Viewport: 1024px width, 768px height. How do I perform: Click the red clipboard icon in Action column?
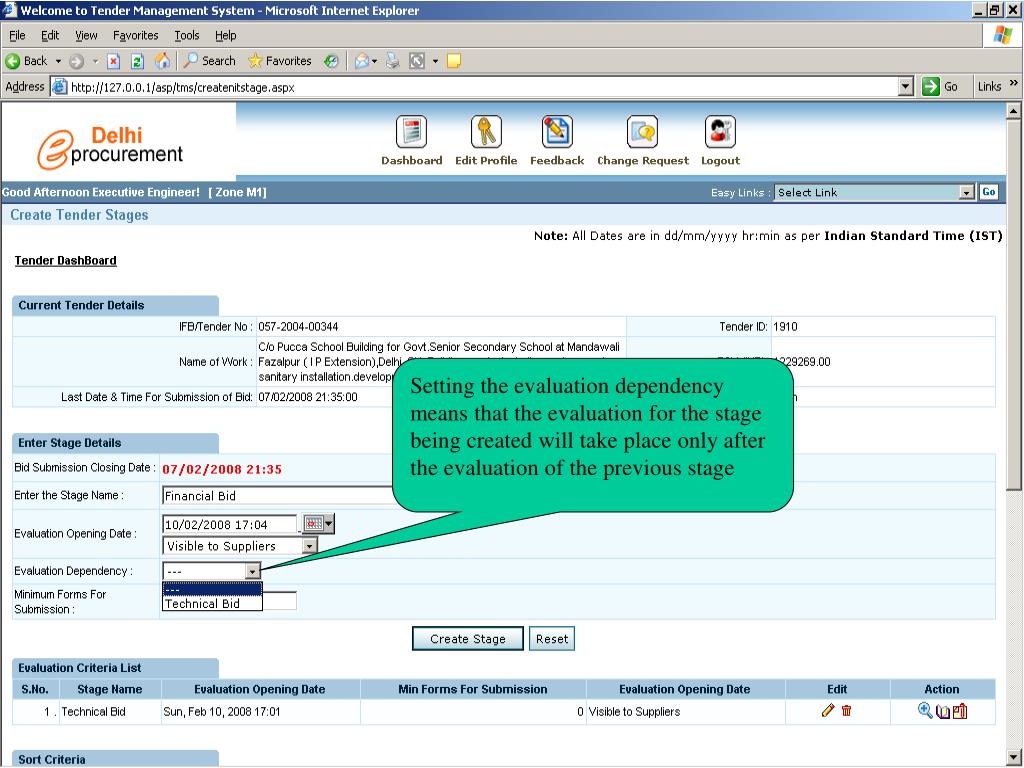tap(959, 711)
